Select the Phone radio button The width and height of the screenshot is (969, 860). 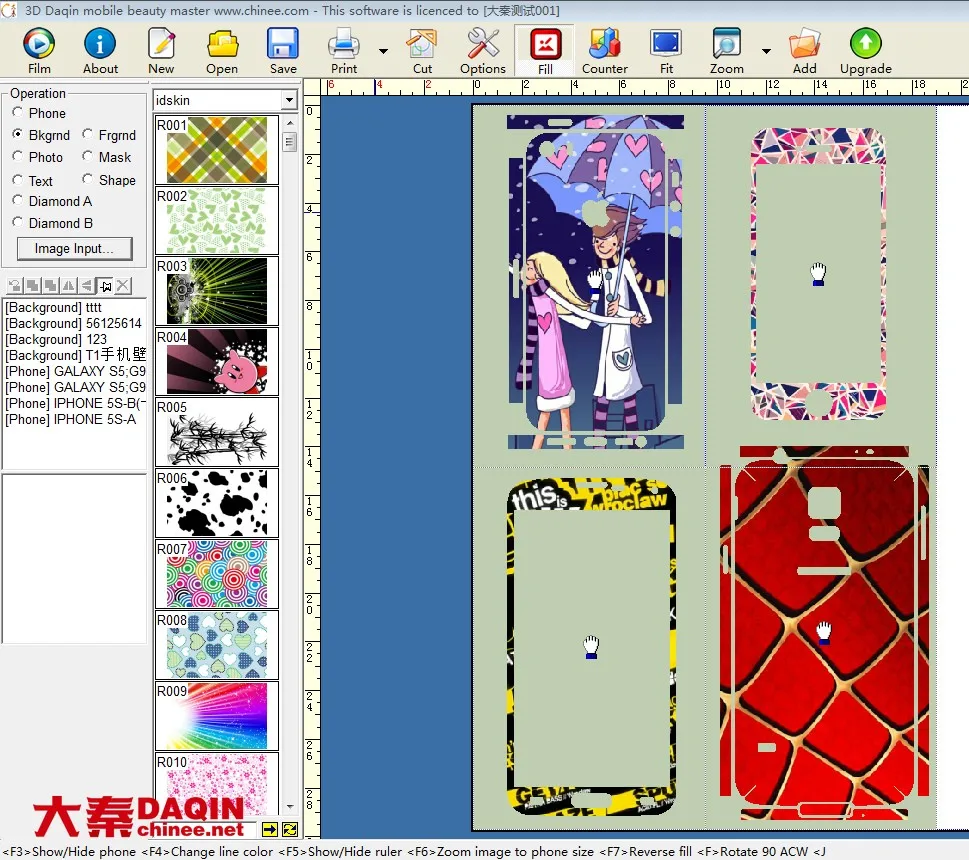click(18, 113)
